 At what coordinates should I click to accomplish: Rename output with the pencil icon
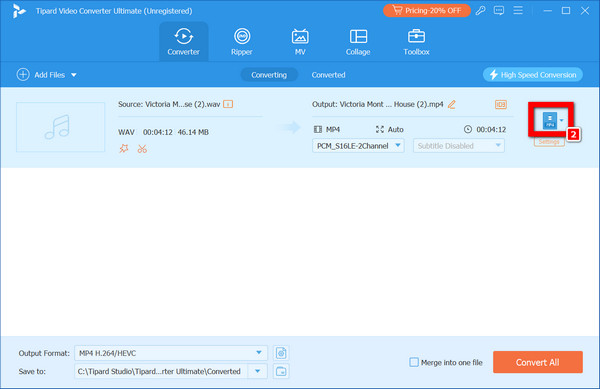coord(452,104)
